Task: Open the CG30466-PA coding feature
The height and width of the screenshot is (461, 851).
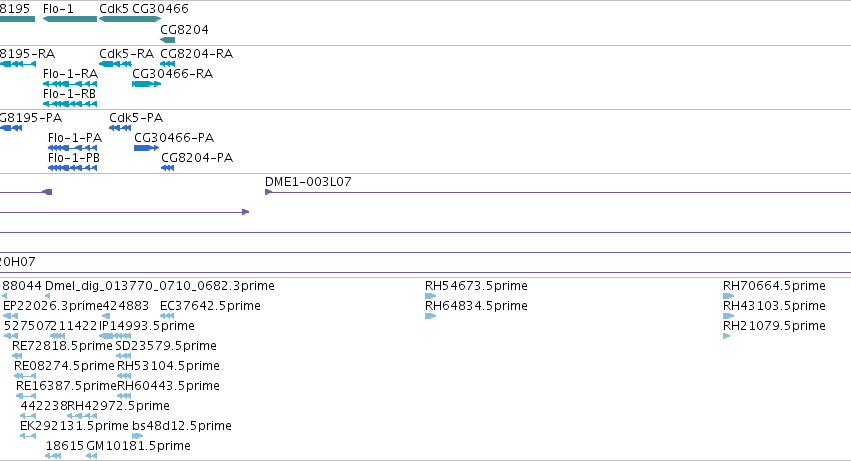Action: [147, 148]
